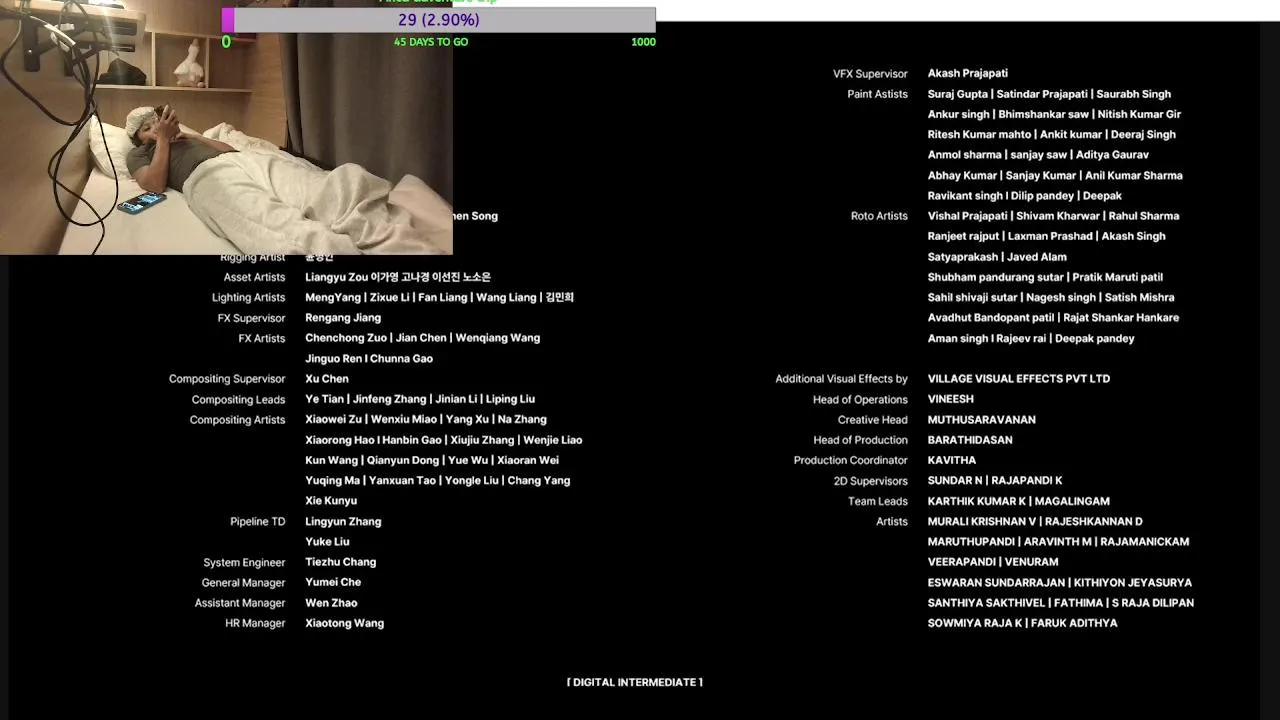The image size is (1280, 720).
Task: Click the name 'Yumei Che'
Action: (x=333, y=582)
